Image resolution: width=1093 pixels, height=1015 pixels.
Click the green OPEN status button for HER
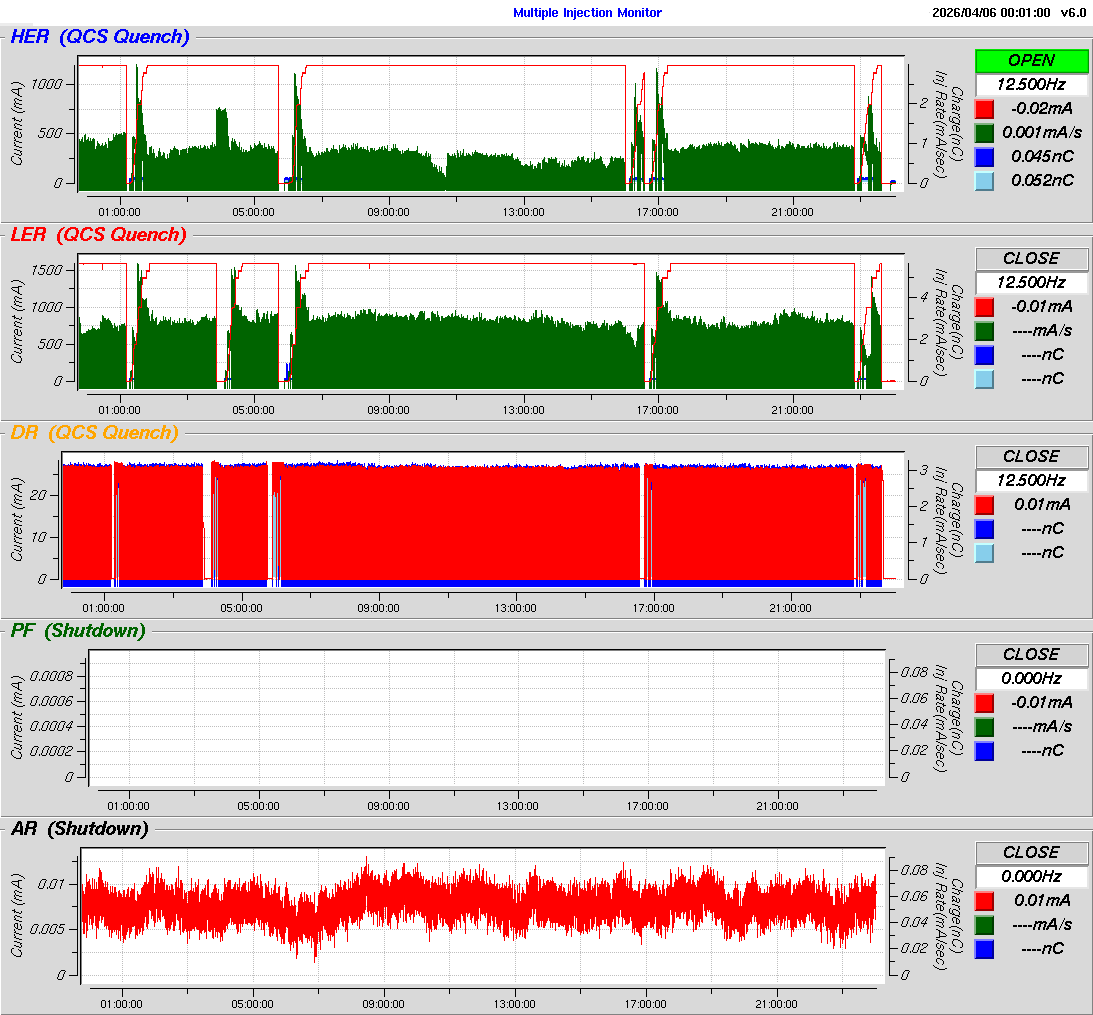(x=1031, y=60)
